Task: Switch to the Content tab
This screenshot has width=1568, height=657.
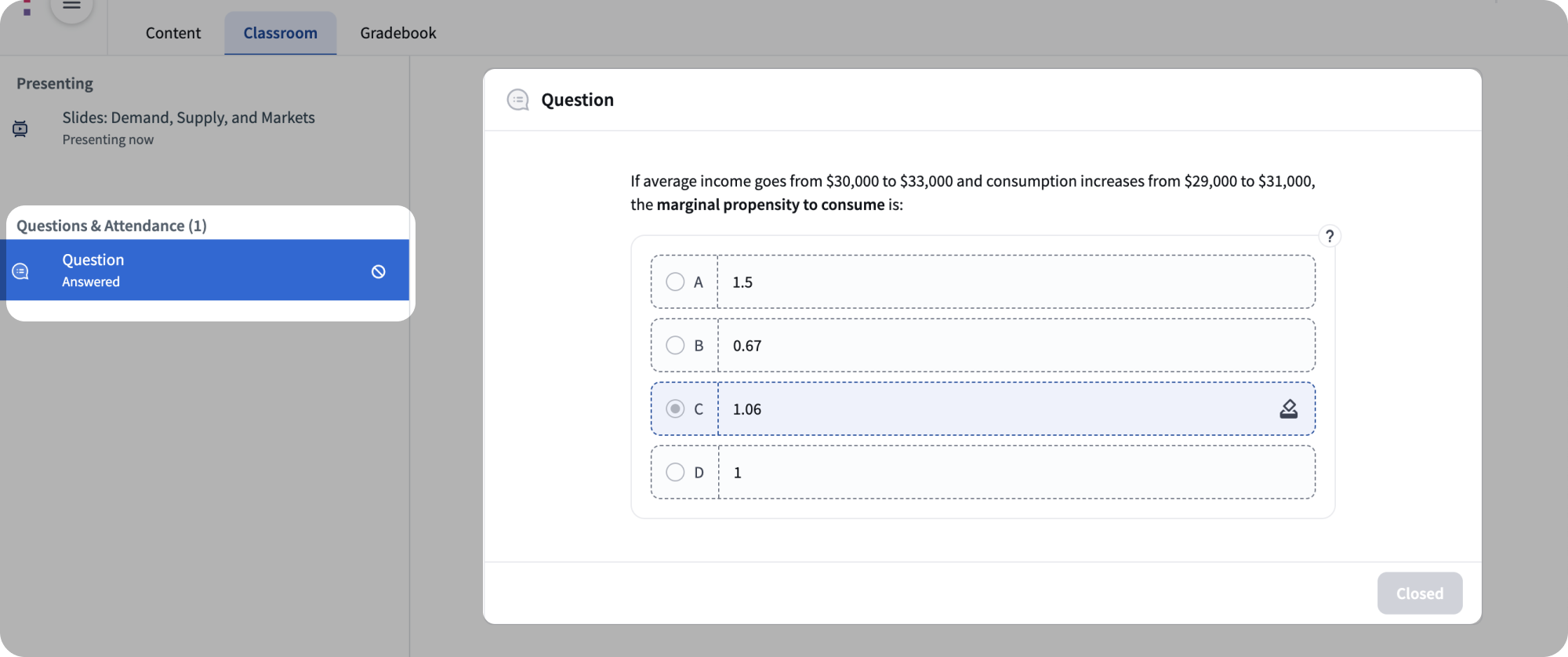Action: [x=172, y=33]
